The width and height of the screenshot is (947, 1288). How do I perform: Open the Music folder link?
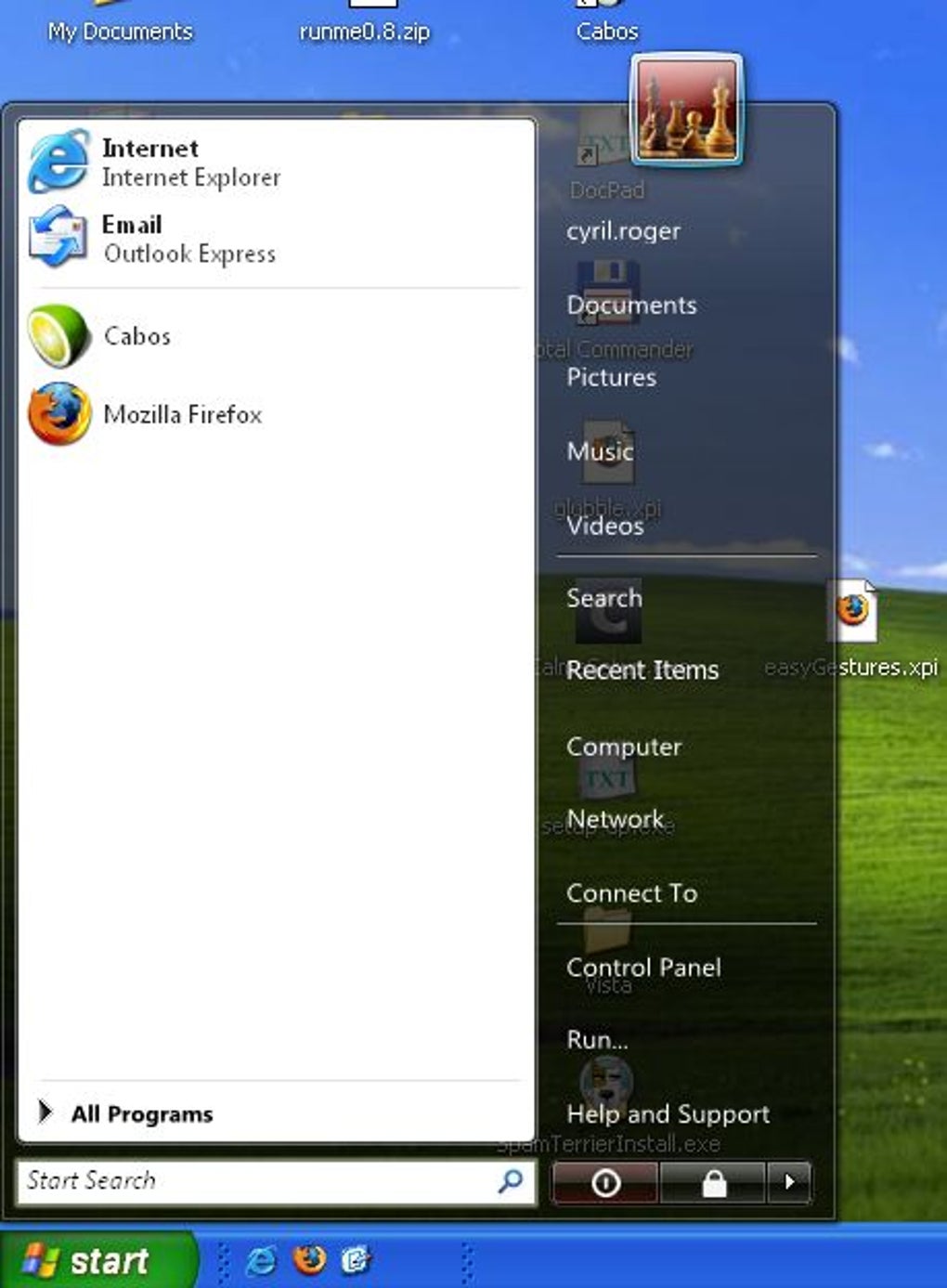(x=600, y=451)
